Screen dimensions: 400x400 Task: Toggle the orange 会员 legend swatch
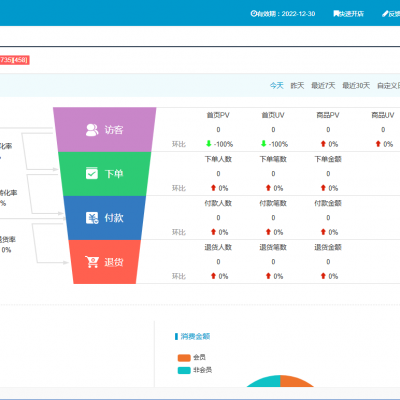coord(184,358)
